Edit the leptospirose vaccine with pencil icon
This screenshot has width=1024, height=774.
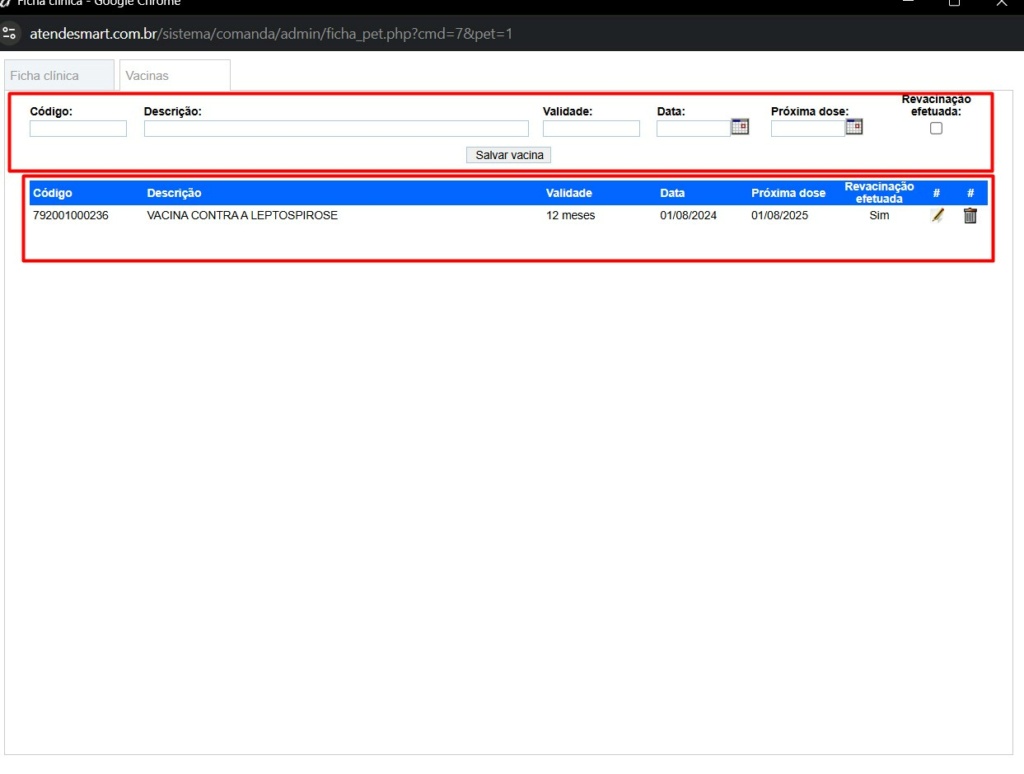click(x=937, y=215)
